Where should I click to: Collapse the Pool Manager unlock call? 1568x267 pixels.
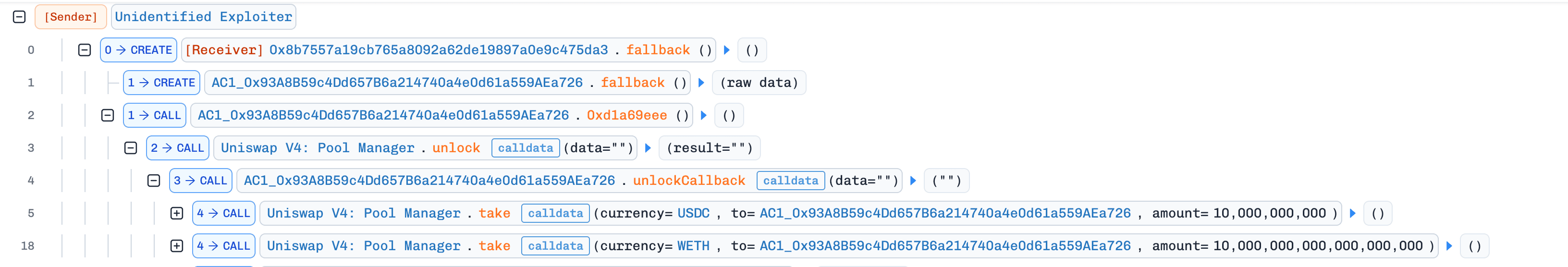(x=131, y=148)
